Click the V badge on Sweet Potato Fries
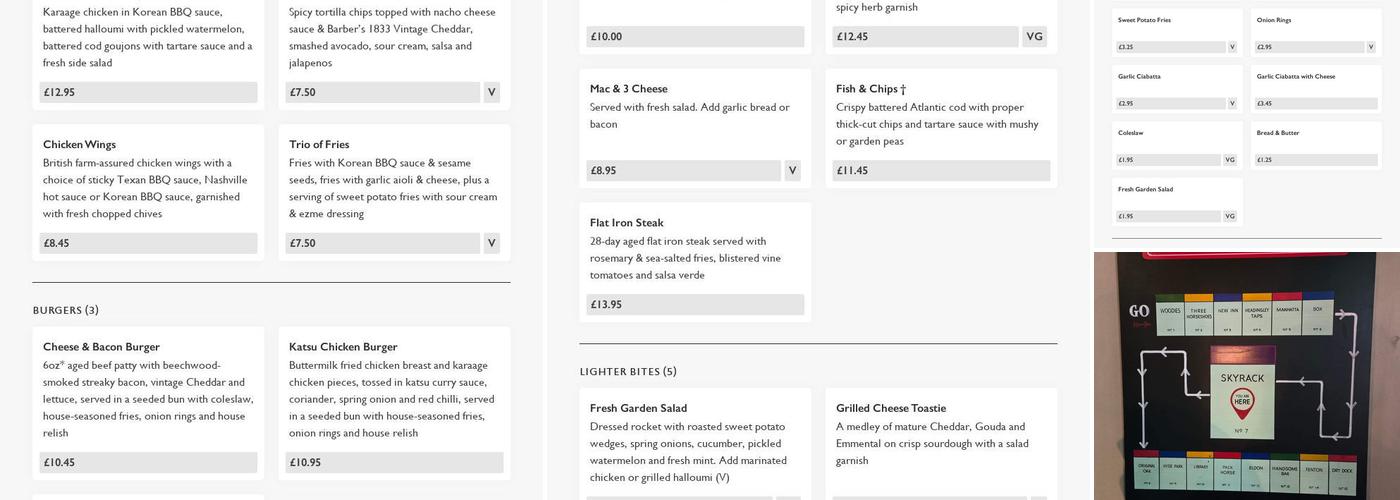Viewport: 1400px width, 500px height. 1232,47
